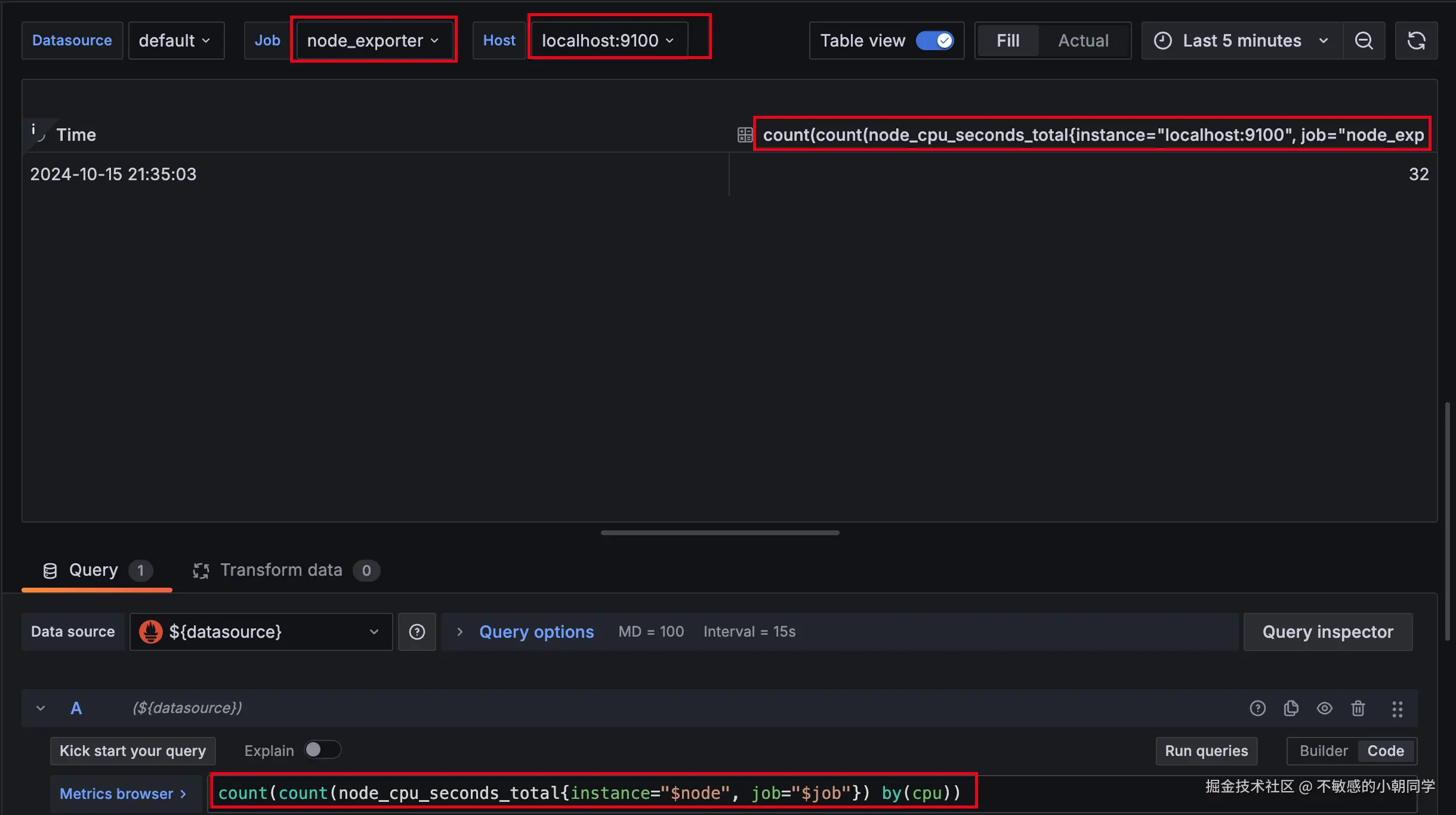Click the query A drag handle icon

click(x=1397, y=708)
